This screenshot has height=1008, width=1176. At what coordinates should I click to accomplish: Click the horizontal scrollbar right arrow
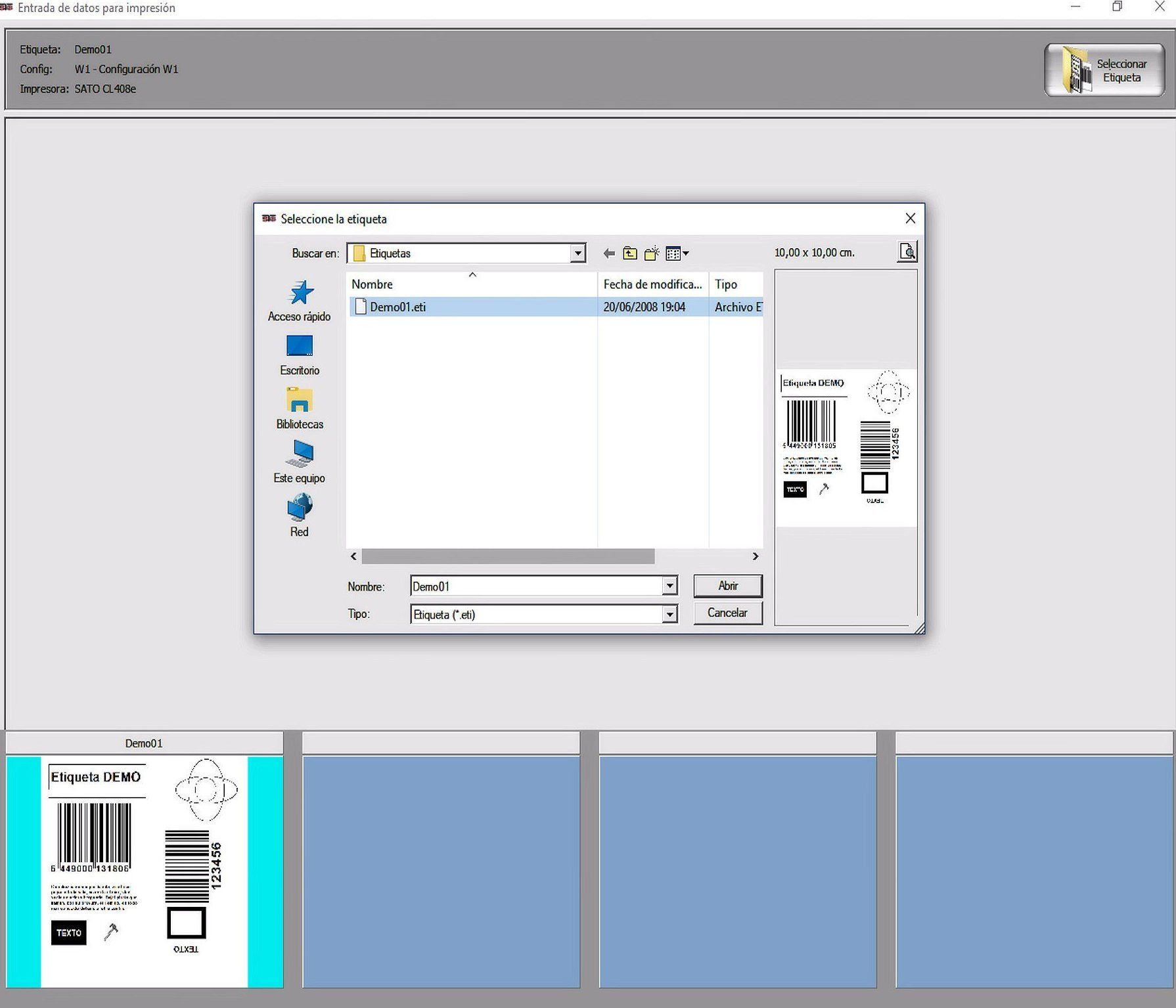[x=756, y=556]
